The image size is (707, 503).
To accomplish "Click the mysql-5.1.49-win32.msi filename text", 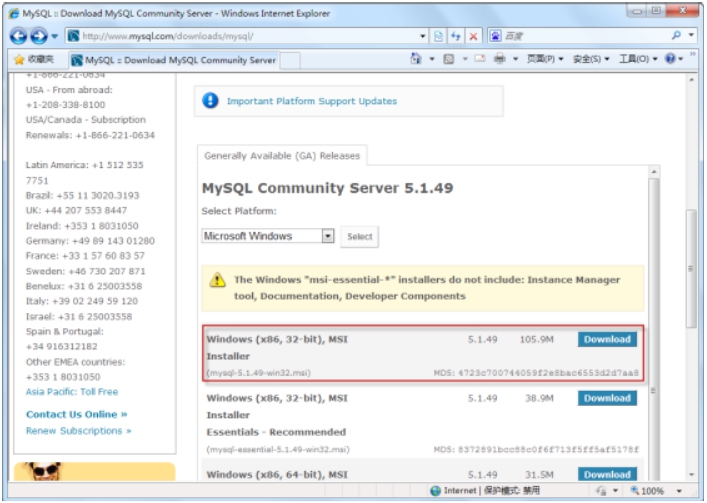I will click(x=258, y=373).
